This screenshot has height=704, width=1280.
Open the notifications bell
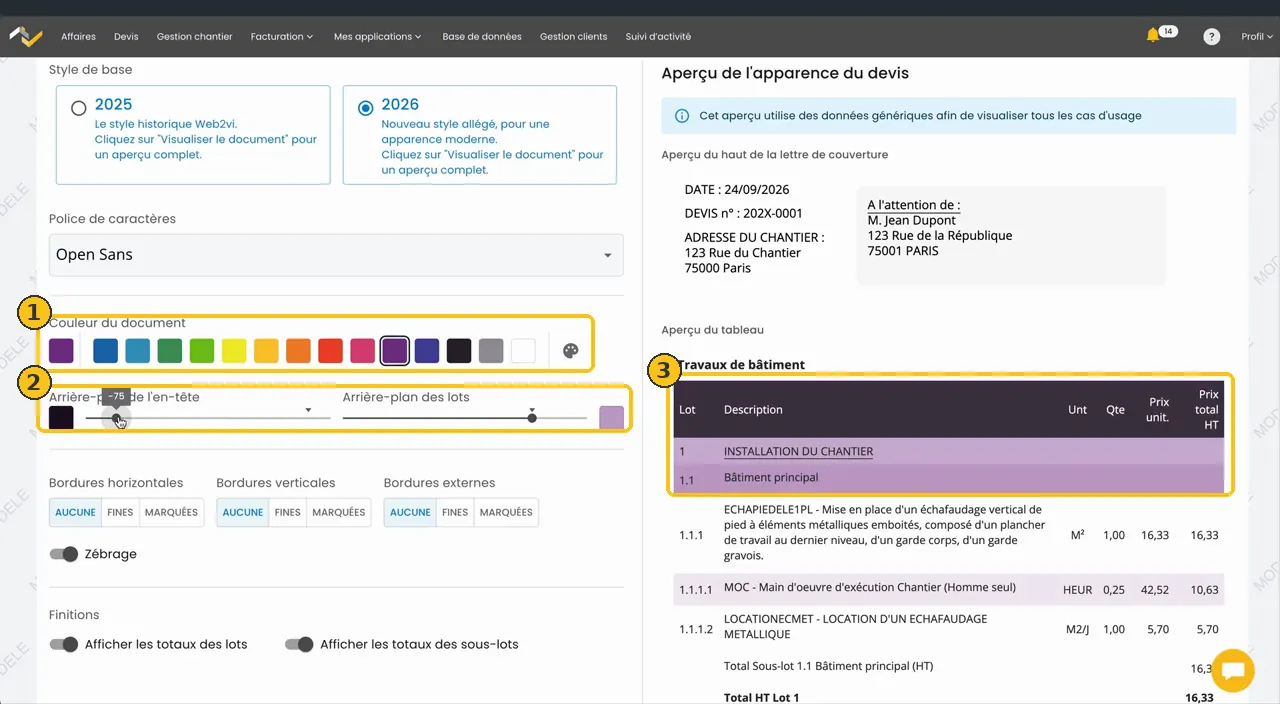tap(1152, 36)
